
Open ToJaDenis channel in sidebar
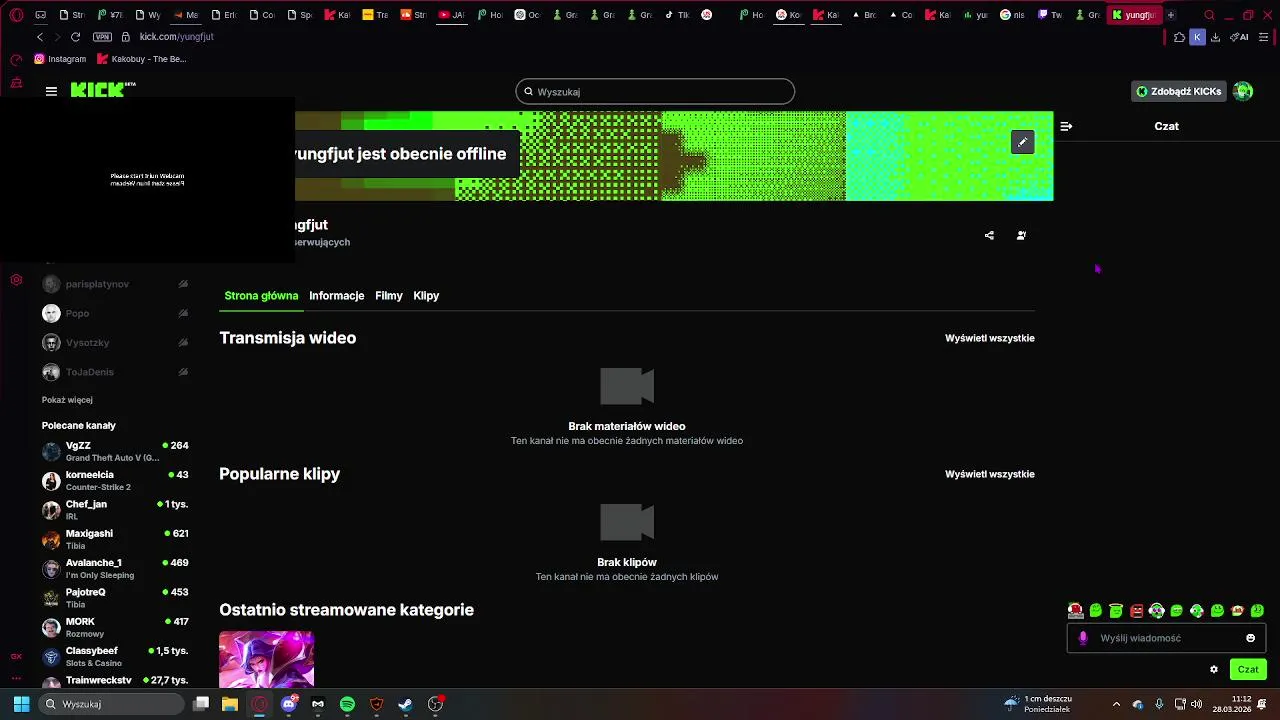115,372
